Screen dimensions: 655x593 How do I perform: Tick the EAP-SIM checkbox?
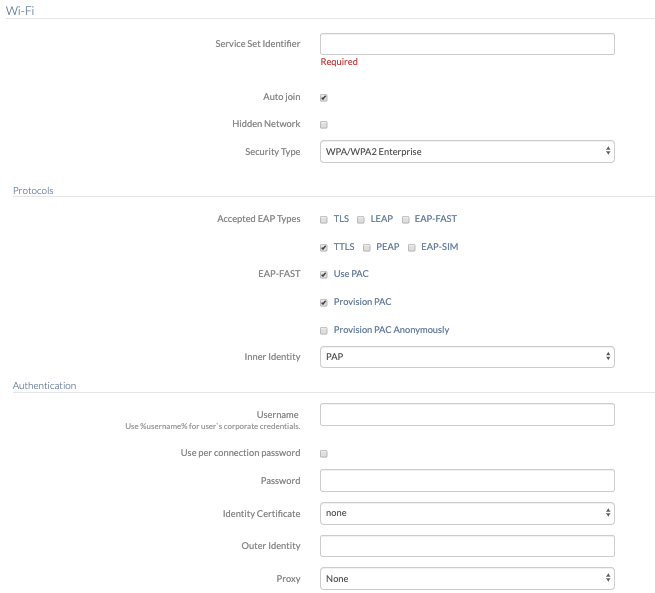coord(411,248)
